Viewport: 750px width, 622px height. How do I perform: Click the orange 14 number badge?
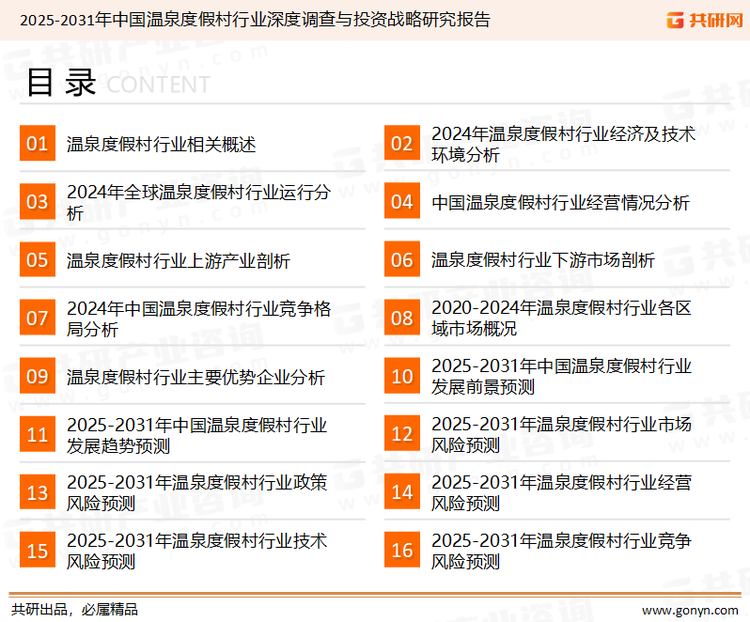click(x=402, y=492)
